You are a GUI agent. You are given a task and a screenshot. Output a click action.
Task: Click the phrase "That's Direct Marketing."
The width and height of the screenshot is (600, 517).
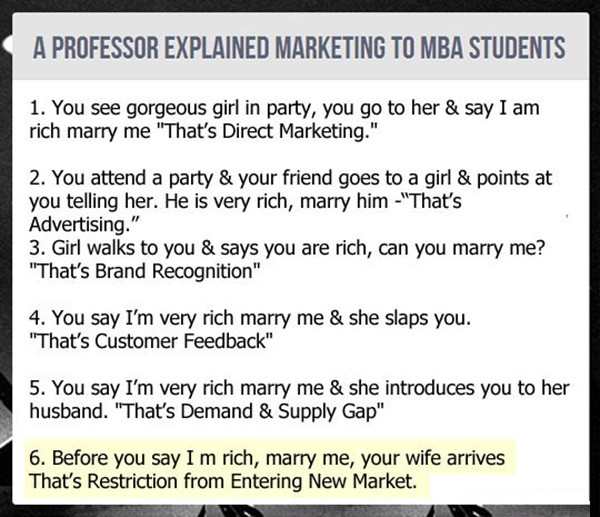point(275,133)
